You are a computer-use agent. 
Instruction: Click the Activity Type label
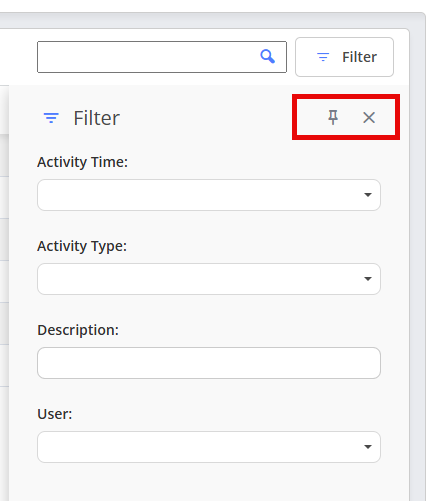point(82,246)
